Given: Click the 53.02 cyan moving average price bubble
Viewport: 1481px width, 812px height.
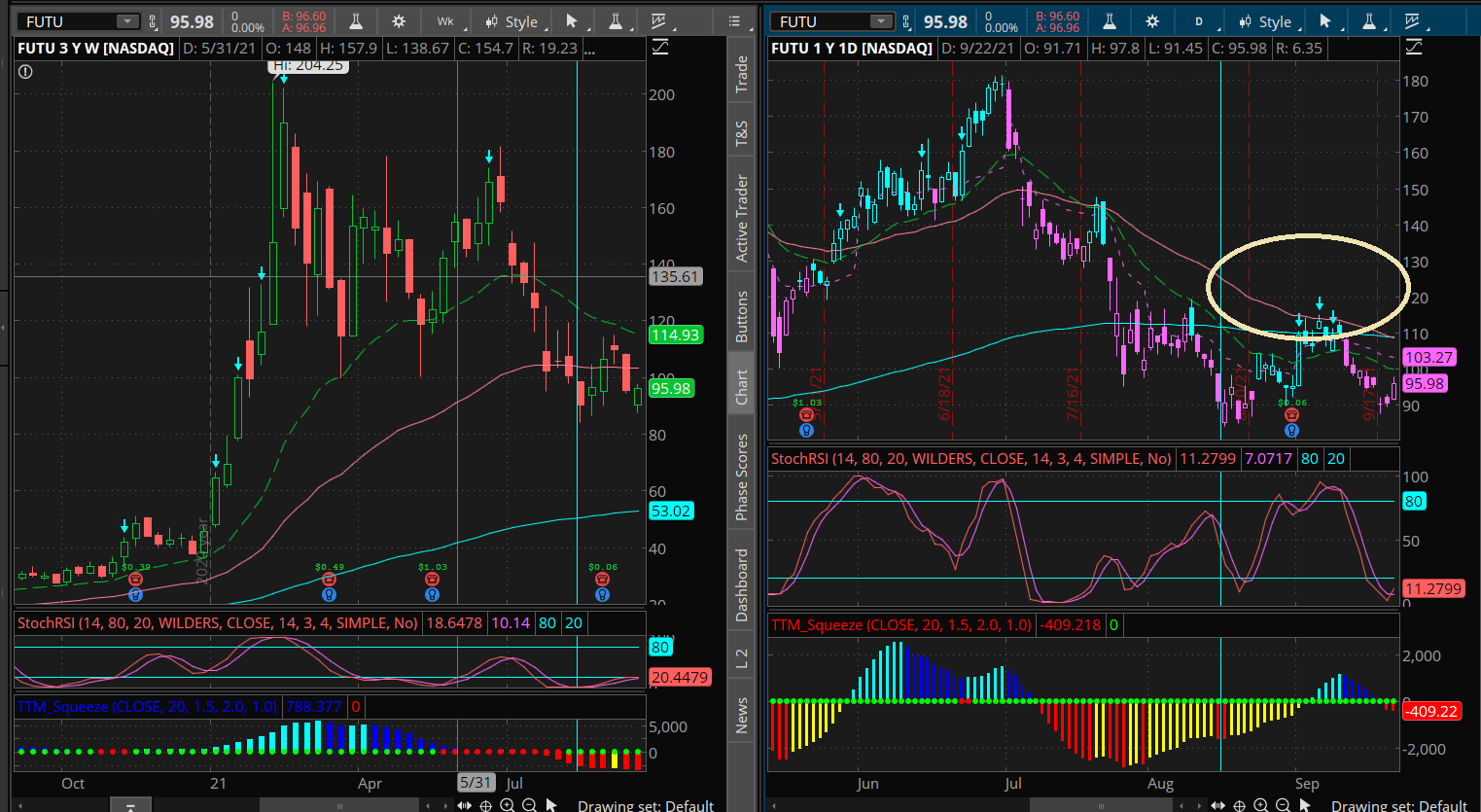Looking at the screenshot, I should coord(671,511).
